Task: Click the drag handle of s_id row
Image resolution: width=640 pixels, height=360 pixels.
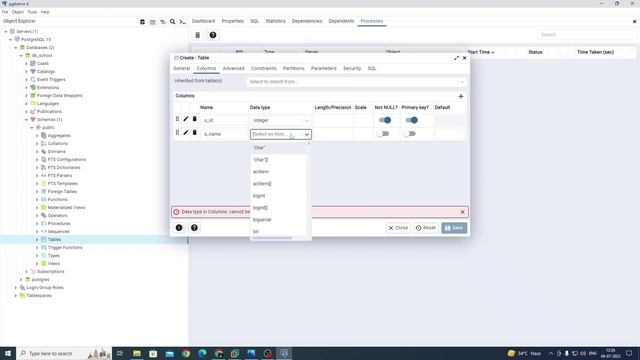Action: [x=177, y=119]
